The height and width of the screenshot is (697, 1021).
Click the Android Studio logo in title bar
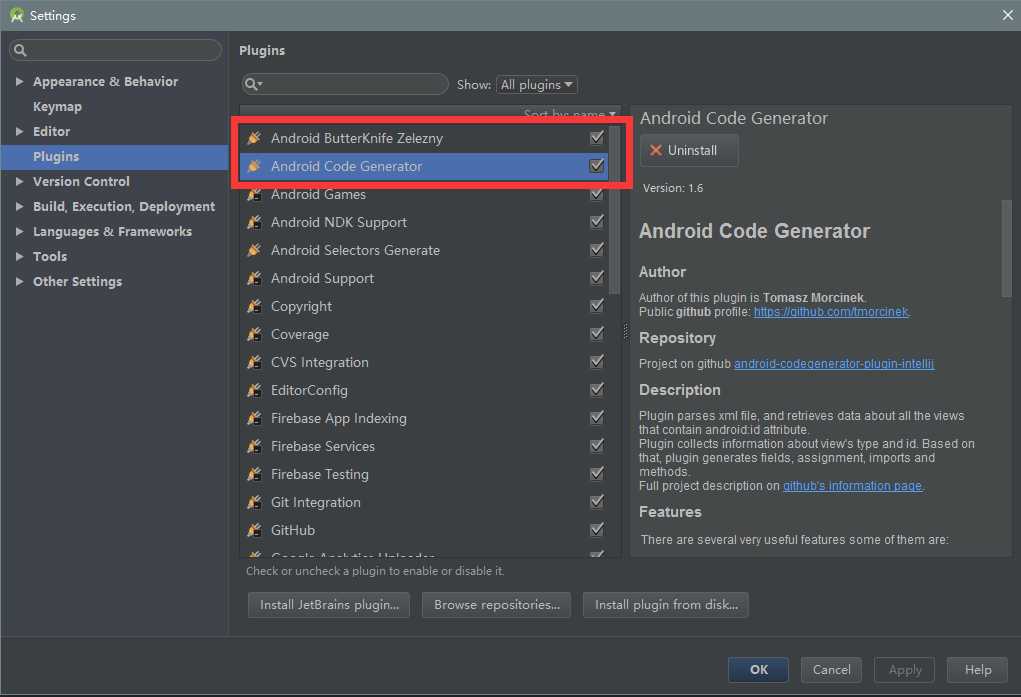(16, 15)
